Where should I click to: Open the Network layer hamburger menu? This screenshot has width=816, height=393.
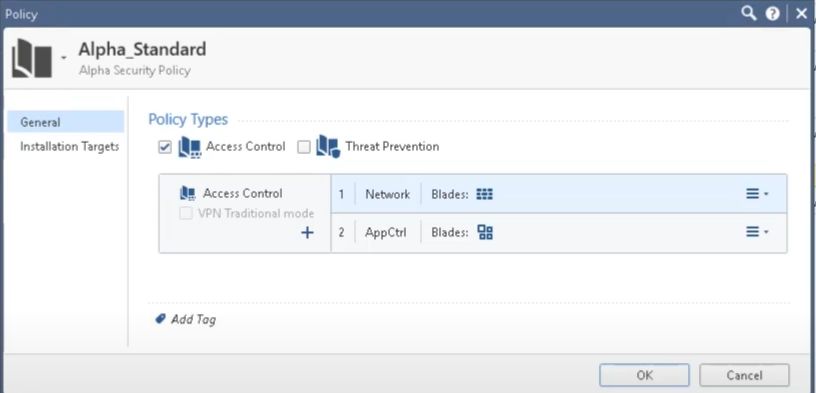(757, 194)
